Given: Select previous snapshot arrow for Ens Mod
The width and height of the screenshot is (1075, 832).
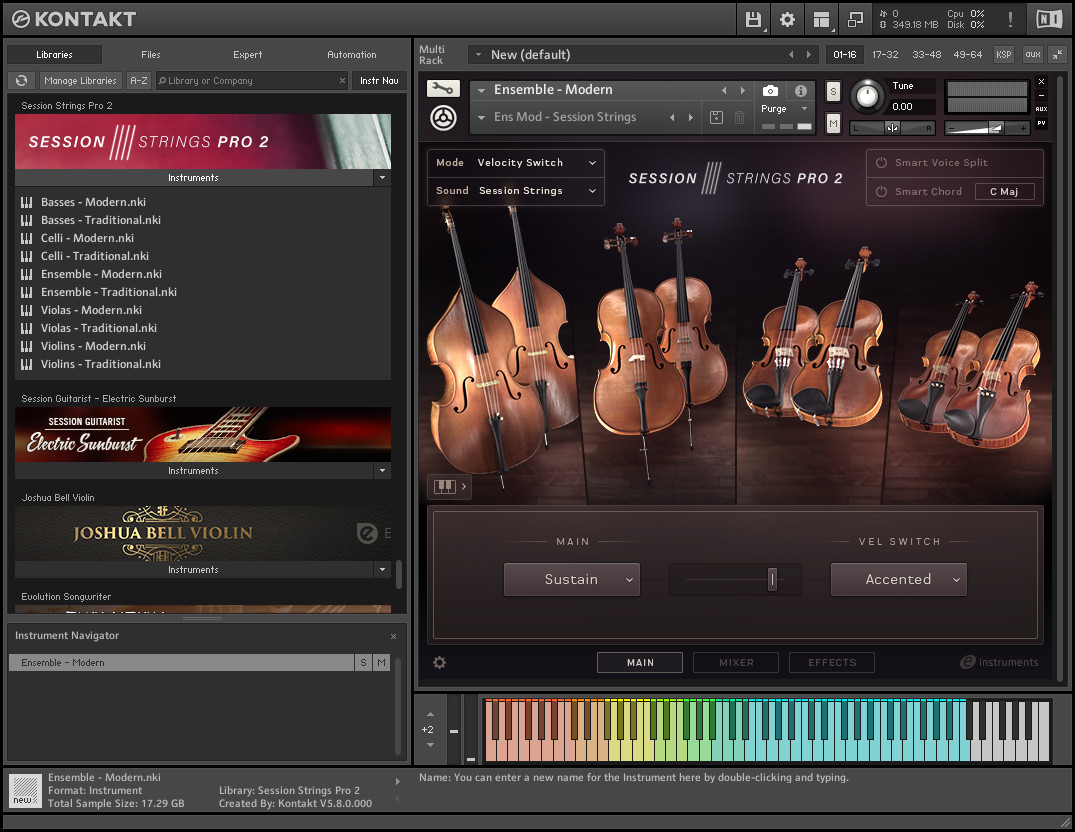Looking at the screenshot, I should 672,117.
